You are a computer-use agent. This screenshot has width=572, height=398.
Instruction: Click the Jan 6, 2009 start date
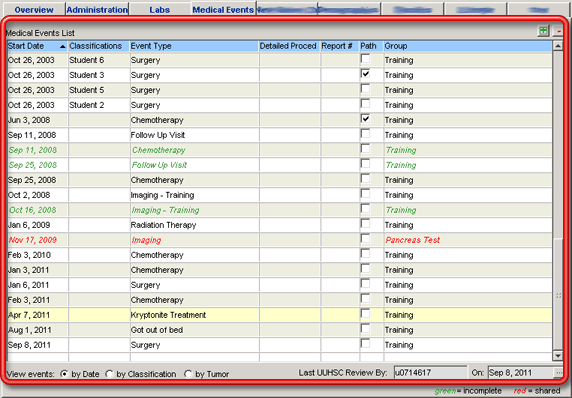[x=29, y=225]
